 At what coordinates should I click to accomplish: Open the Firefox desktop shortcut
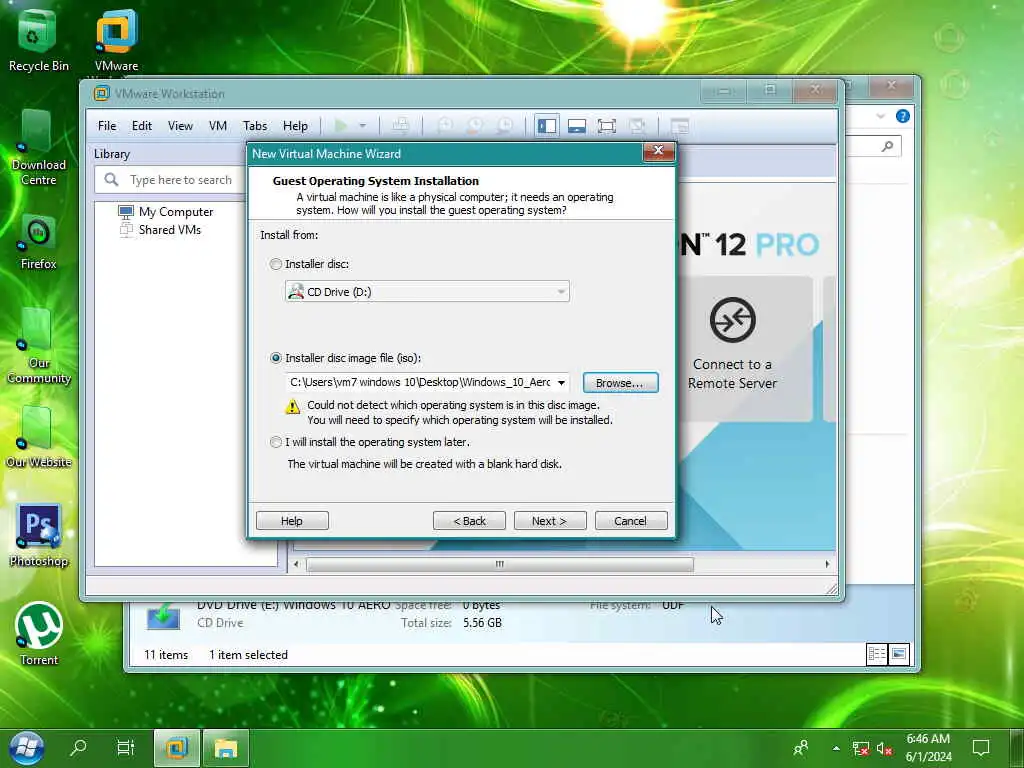click(38, 242)
